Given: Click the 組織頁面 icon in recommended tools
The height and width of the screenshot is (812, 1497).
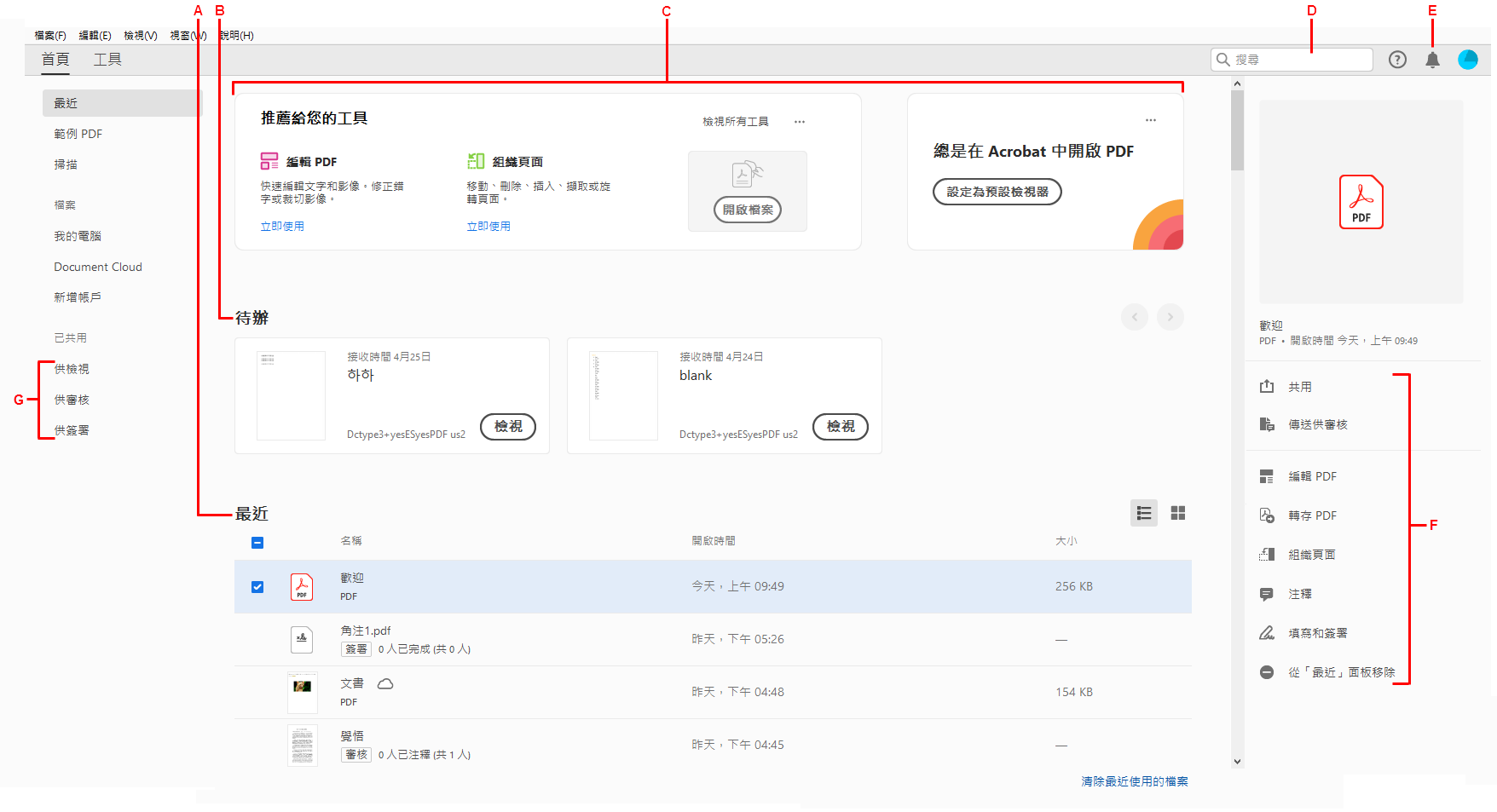Looking at the screenshot, I should (476, 161).
